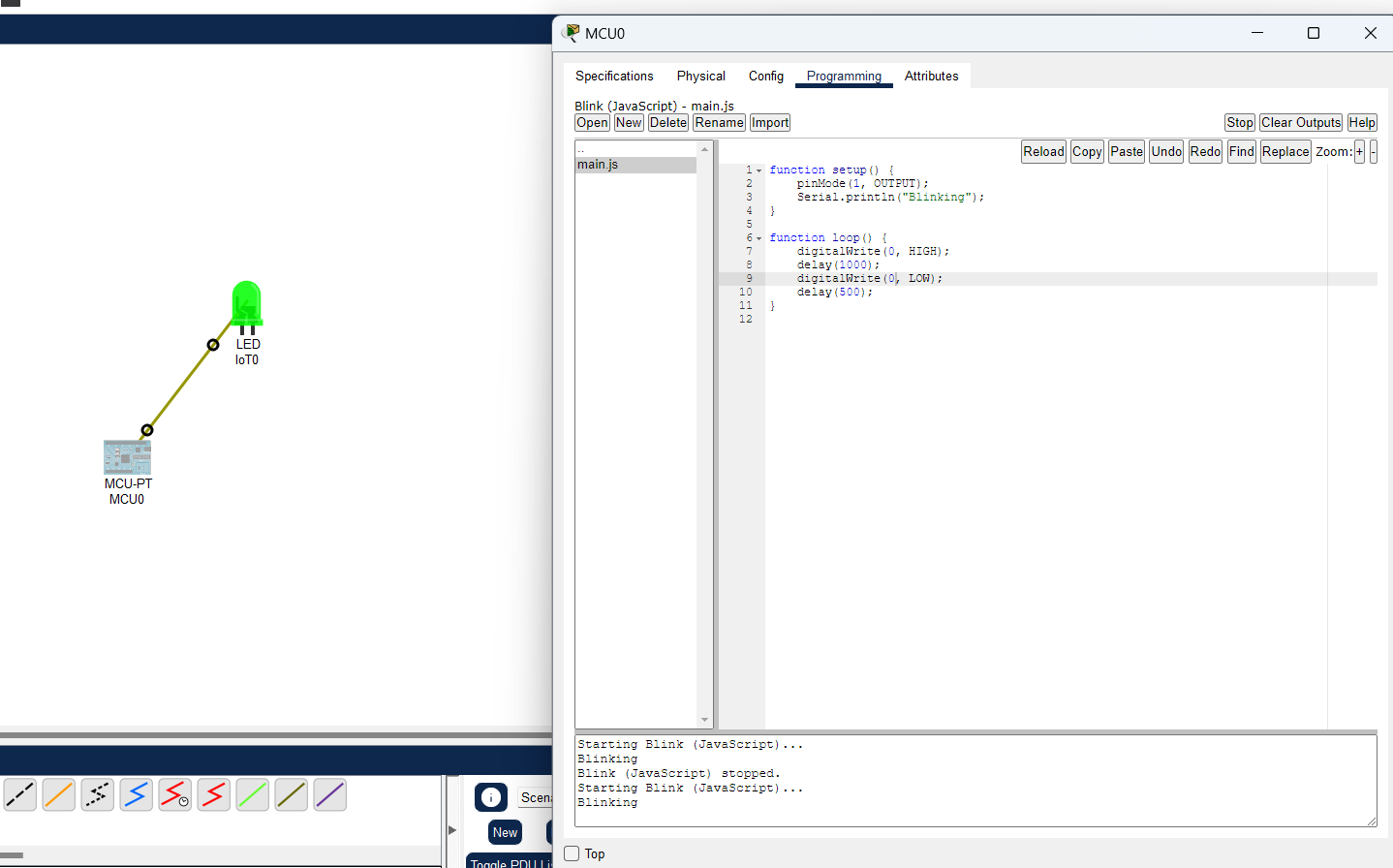The height and width of the screenshot is (868, 1393).
Task: Click the scenario info icon
Action: (490, 796)
